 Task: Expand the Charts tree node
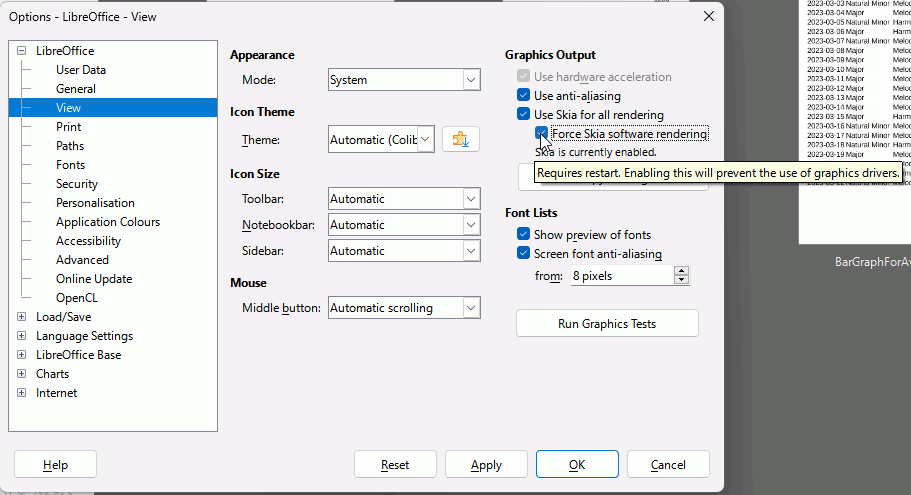[21, 374]
